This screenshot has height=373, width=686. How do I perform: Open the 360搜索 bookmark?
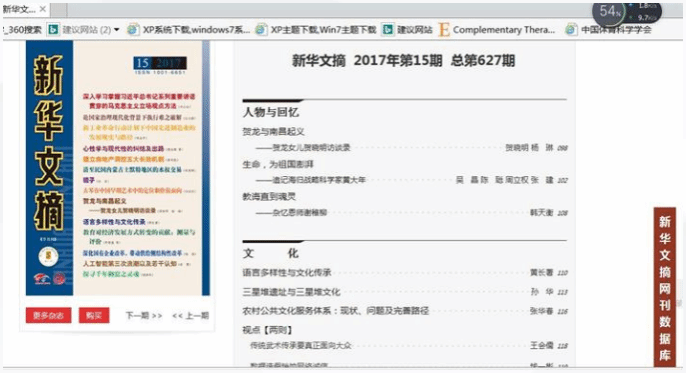click(24, 30)
